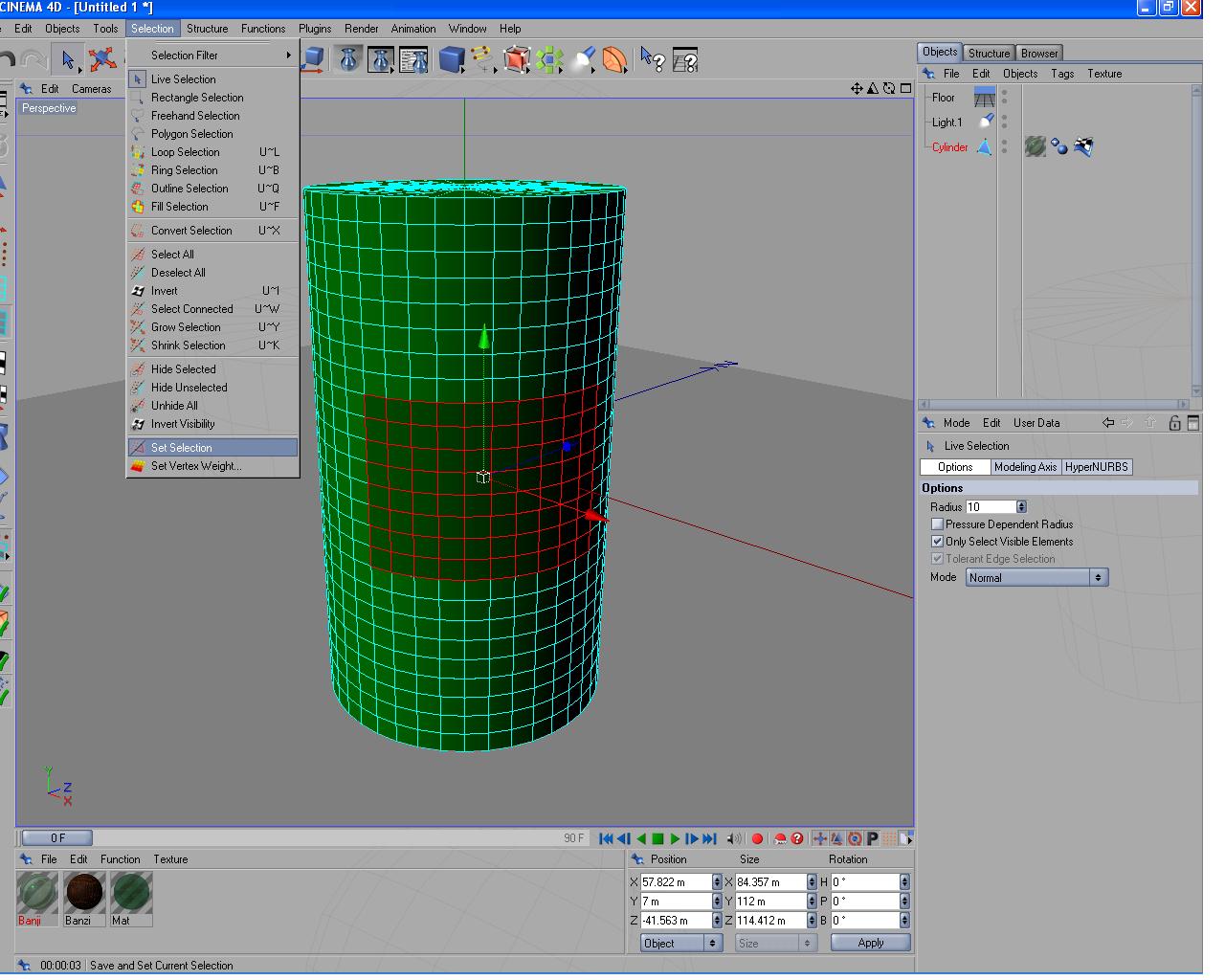The height and width of the screenshot is (980, 1225).
Task: Click the Render Active View vase icon
Action: (x=348, y=60)
